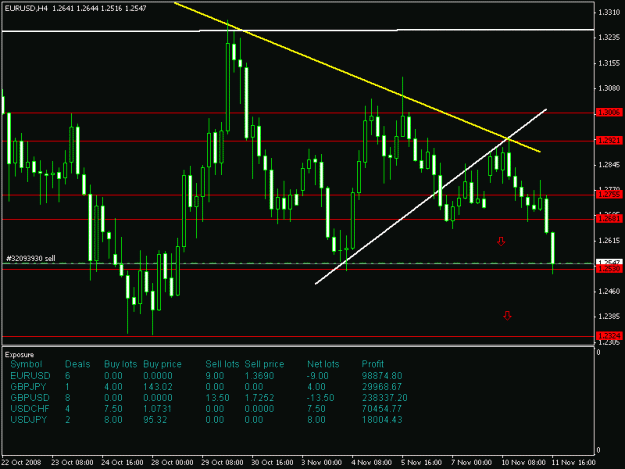Click the red 1.2921 price level label
Image resolution: width=625 pixels, height=469 pixels.
tap(609, 140)
